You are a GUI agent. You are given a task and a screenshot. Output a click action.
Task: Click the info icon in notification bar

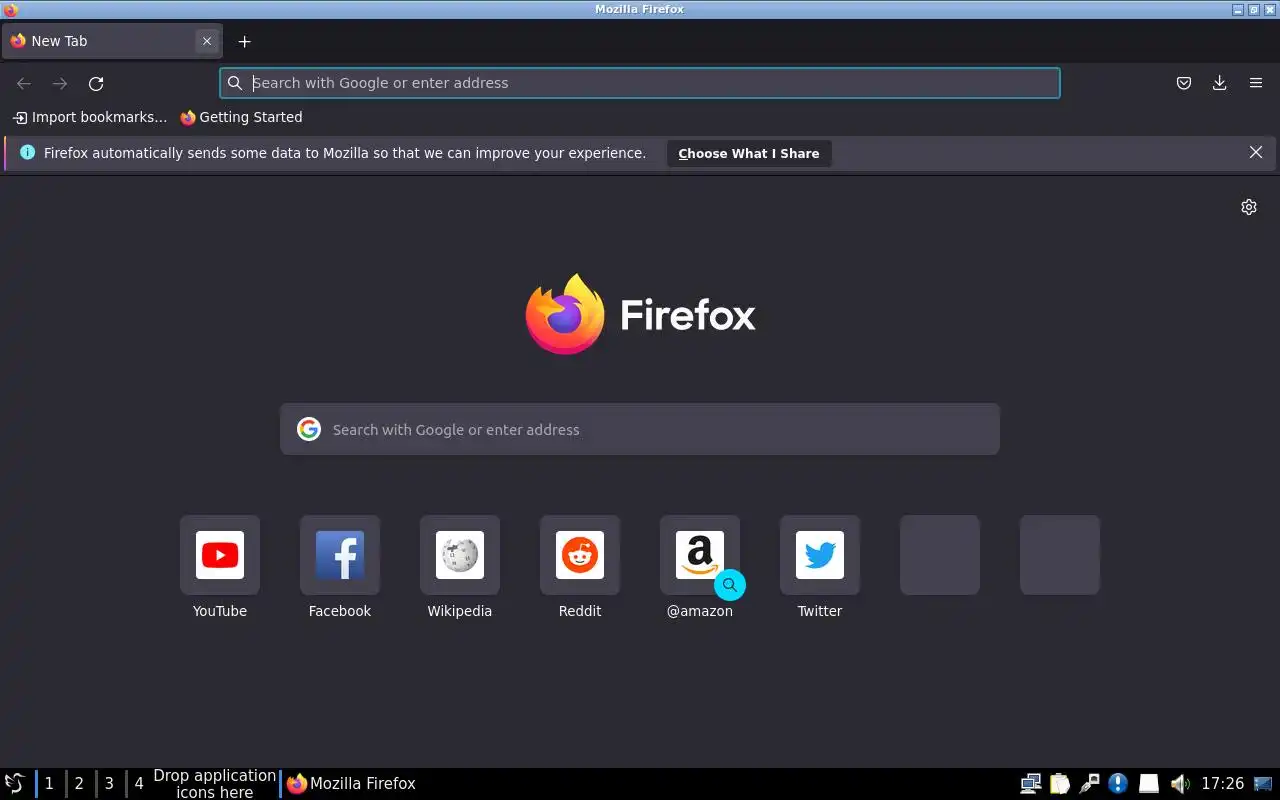tap(27, 152)
